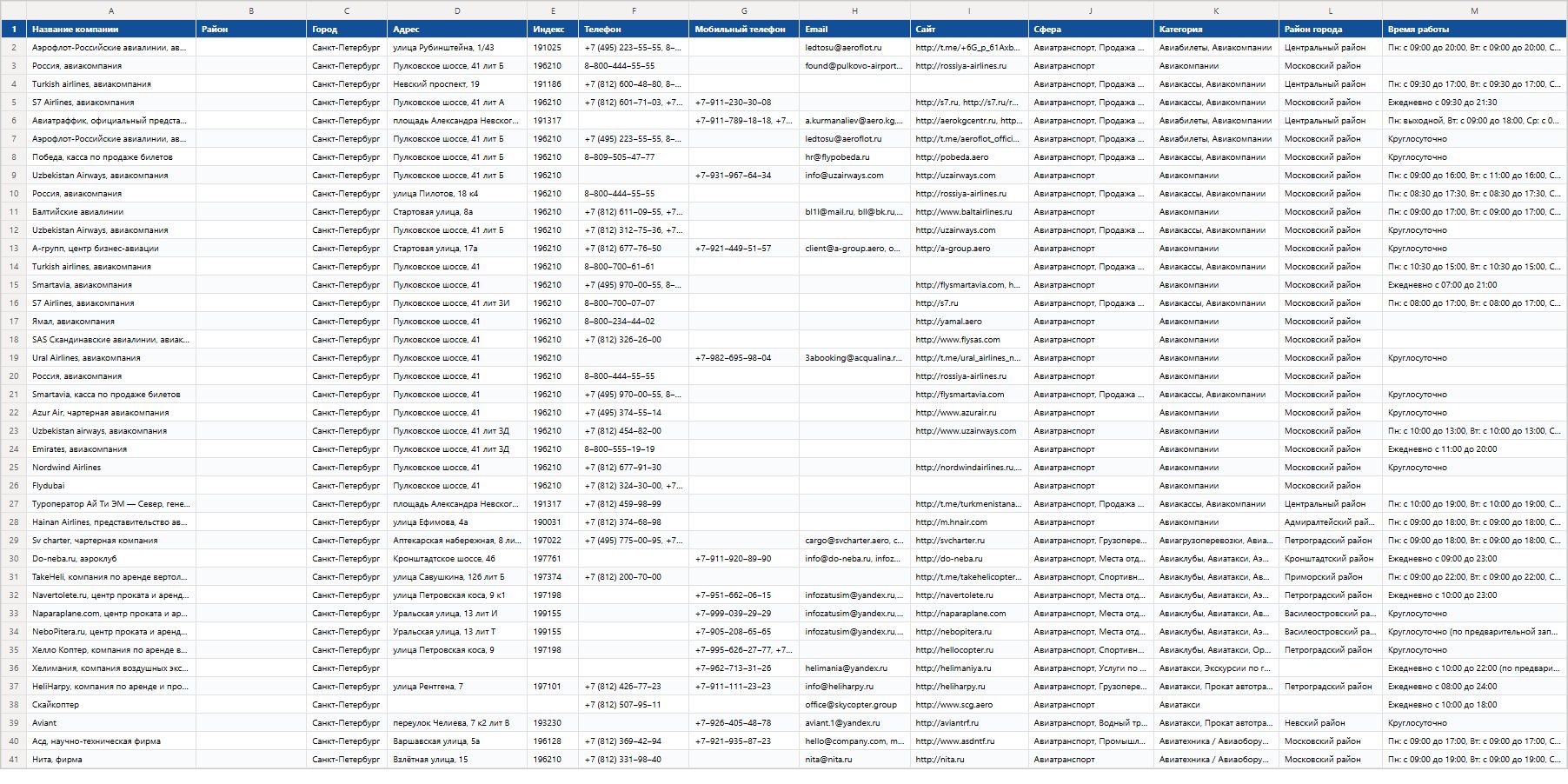Click site cell 'http://hellocopter.ru'
Image resolution: width=1568 pixels, height=784 pixels.
click(x=969, y=649)
